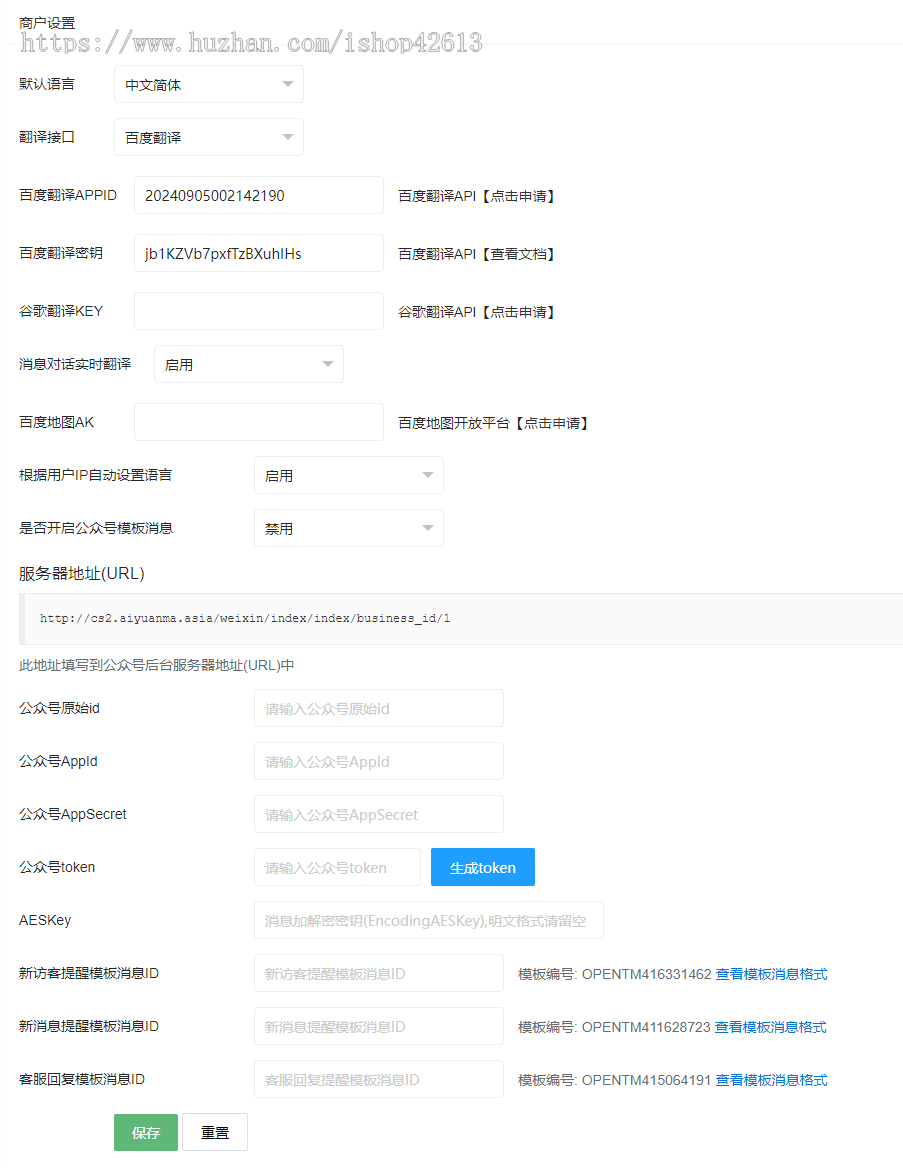Open the 默认语言 dropdown showing 中文简体
Screen dimensions: 903x1168
point(209,84)
